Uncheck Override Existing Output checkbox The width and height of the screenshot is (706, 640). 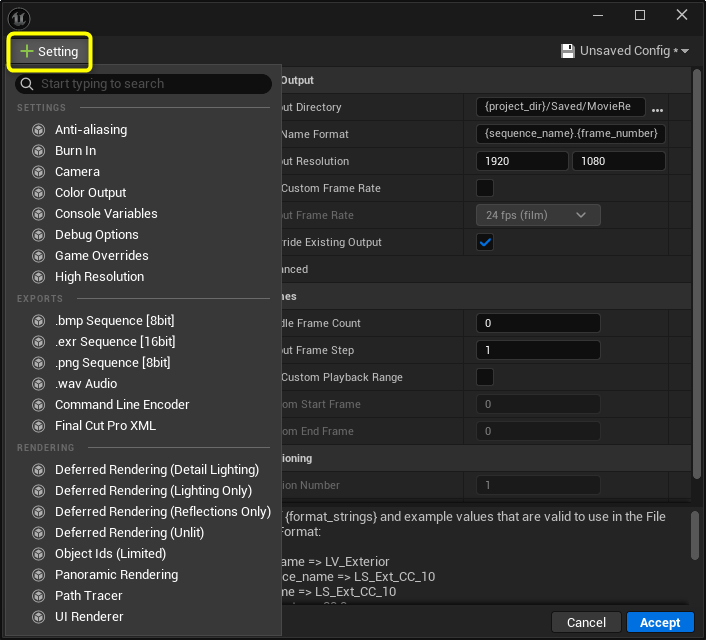(485, 242)
